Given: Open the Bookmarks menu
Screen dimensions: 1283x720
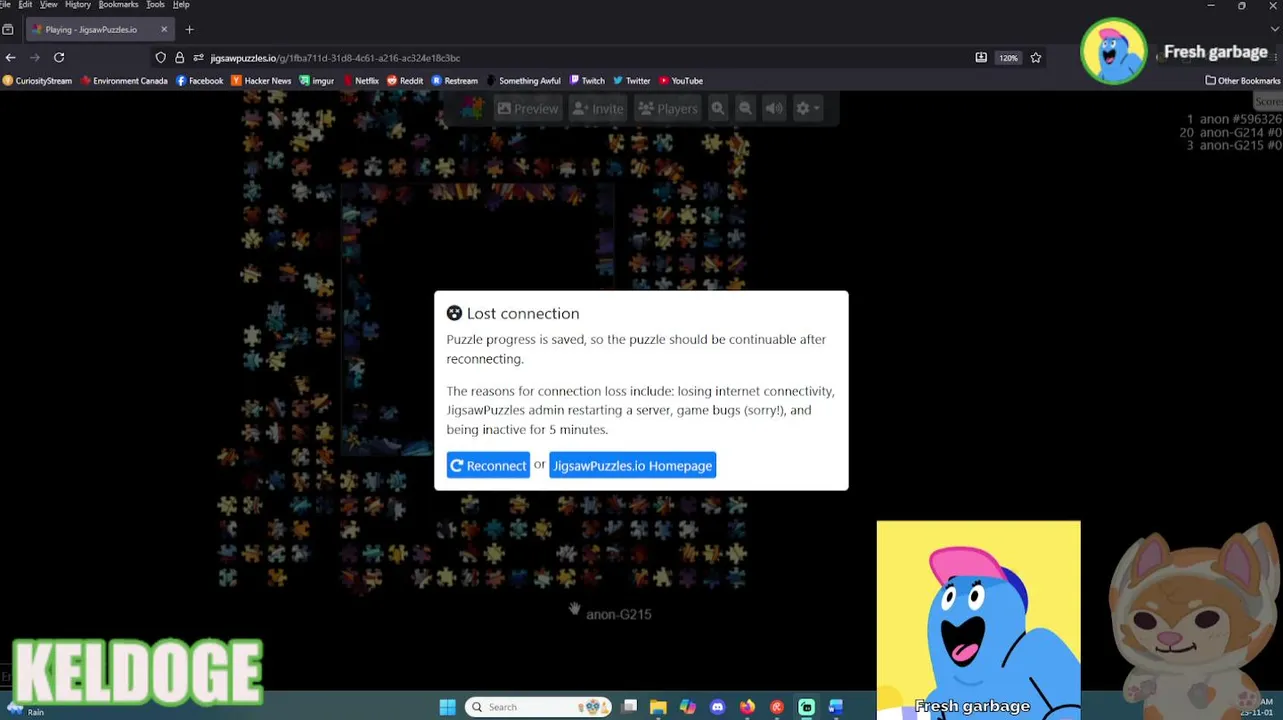Looking at the screenshot, I should tap(118, 5).
